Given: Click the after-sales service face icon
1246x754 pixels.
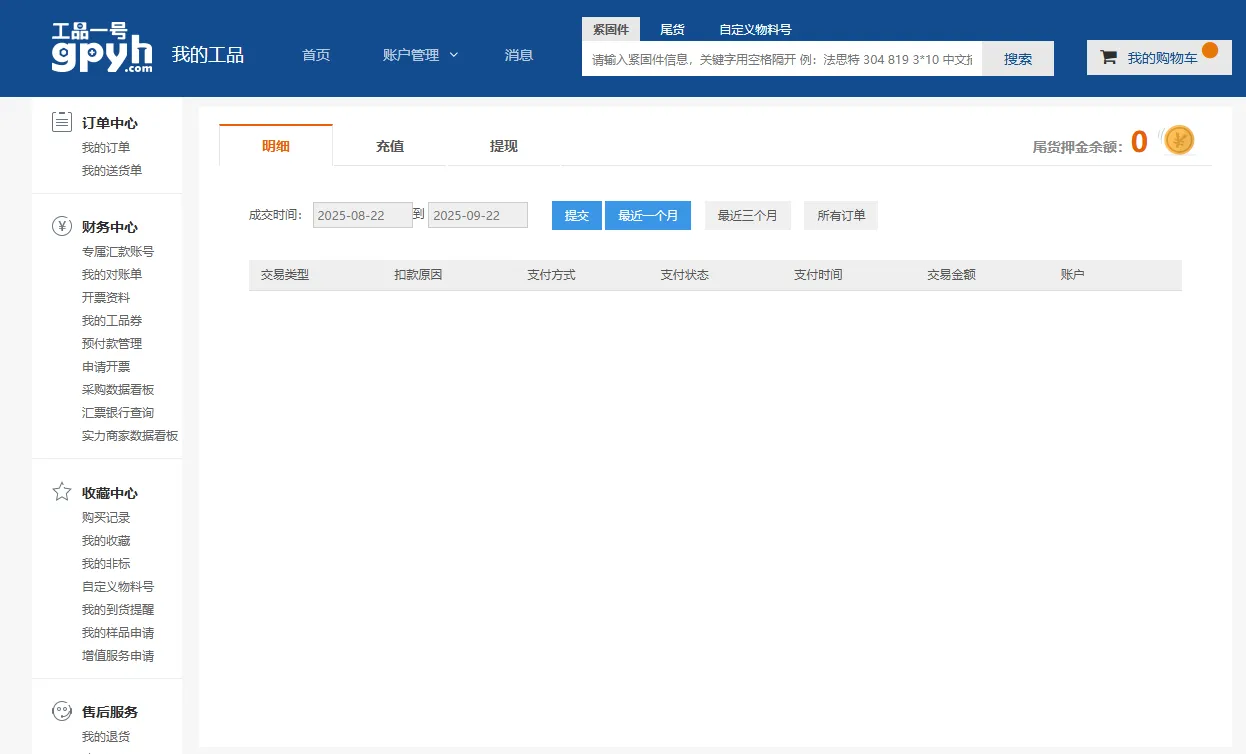Looking at the screenshot, I should (62, 711).
